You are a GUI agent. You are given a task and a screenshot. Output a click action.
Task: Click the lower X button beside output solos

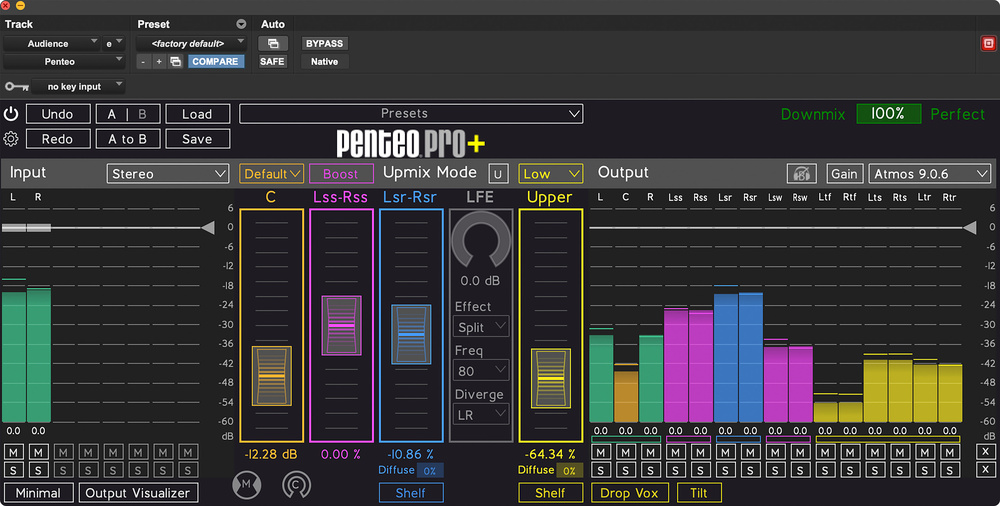pyautogui.click(x=985, y=470)
